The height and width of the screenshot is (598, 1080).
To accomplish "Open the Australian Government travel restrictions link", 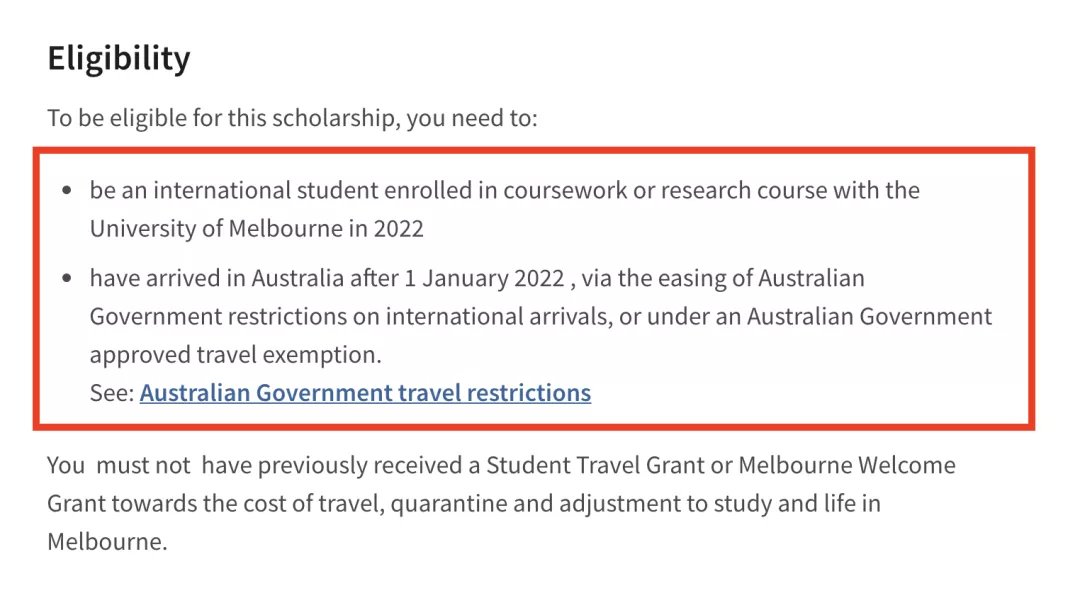I will click(365, 393).
